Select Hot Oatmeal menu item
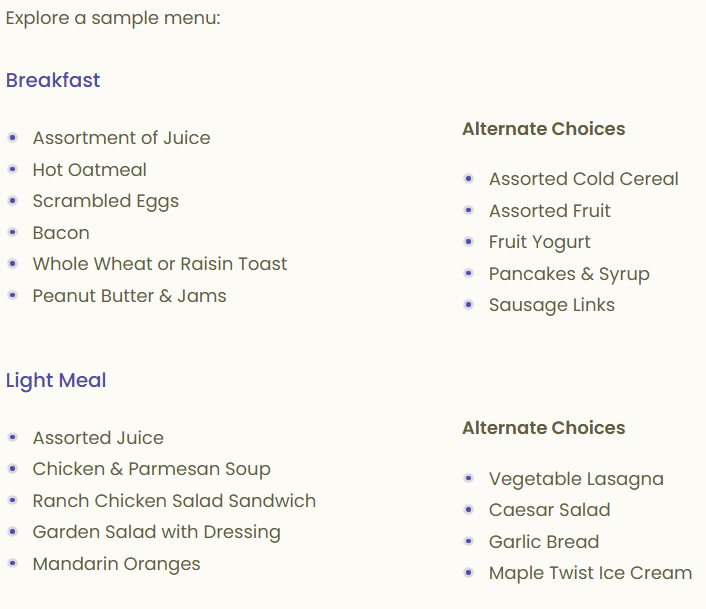 (x=90, y=170)
